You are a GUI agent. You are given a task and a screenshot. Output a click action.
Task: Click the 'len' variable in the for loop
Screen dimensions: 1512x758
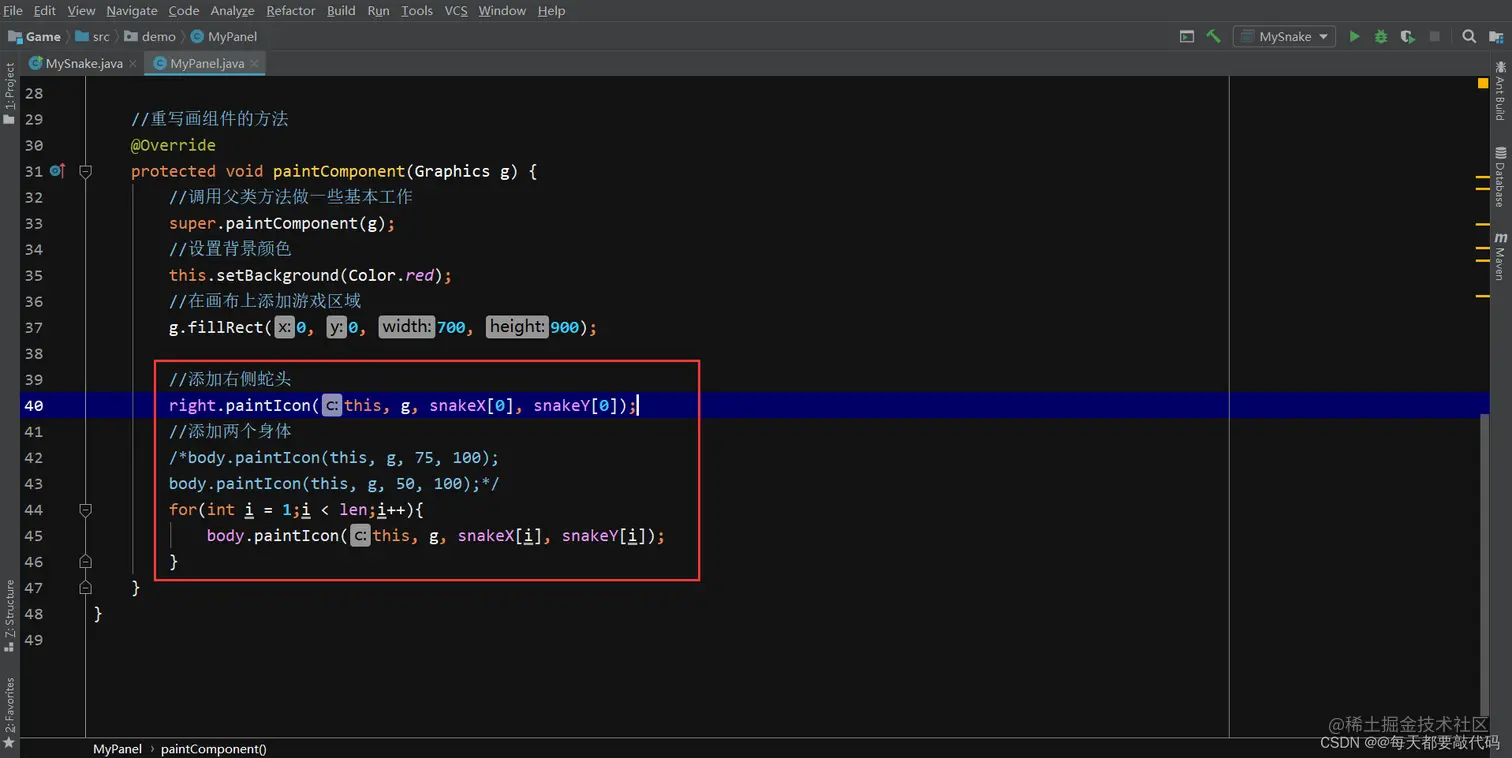pos(353,509)
